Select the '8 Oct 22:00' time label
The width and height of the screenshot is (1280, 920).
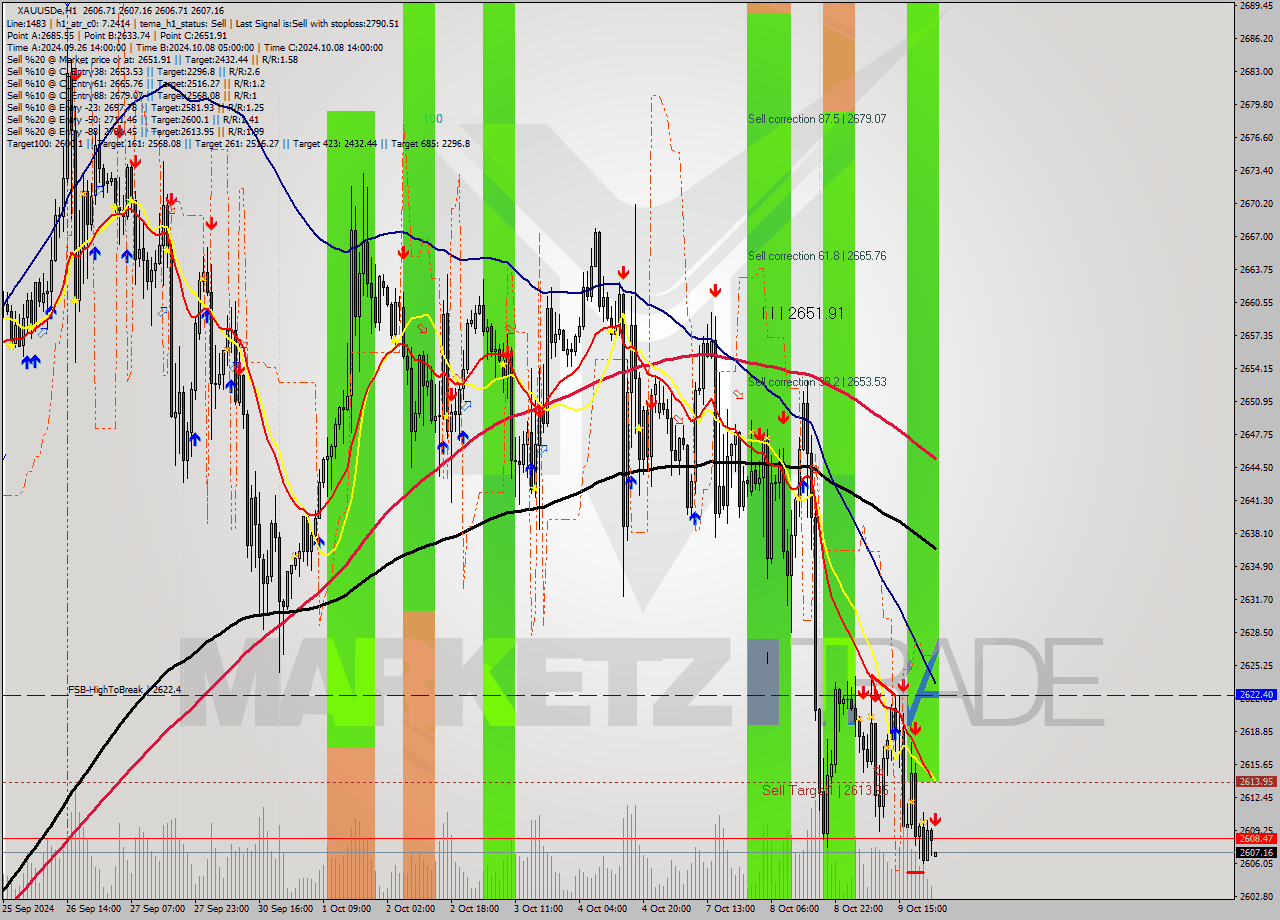861,909
